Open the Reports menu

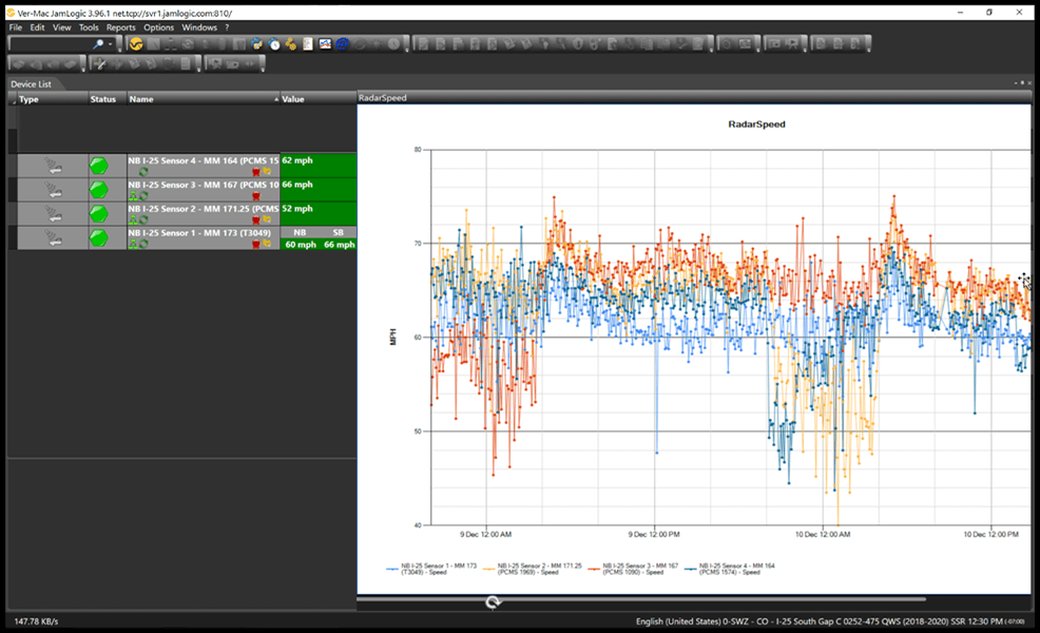tap(121, 27)
